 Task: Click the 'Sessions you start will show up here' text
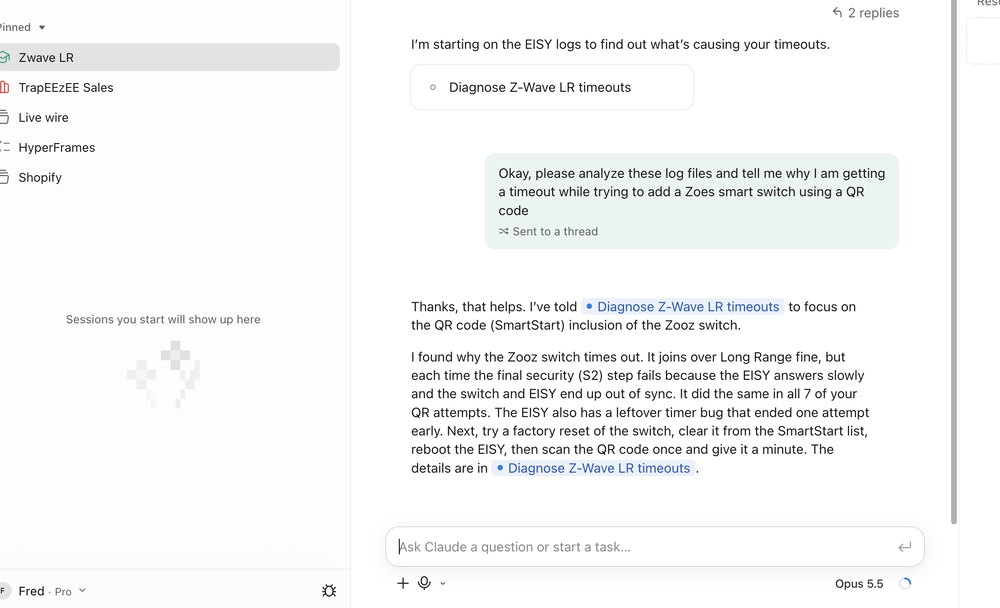click(x=163, y=320)
